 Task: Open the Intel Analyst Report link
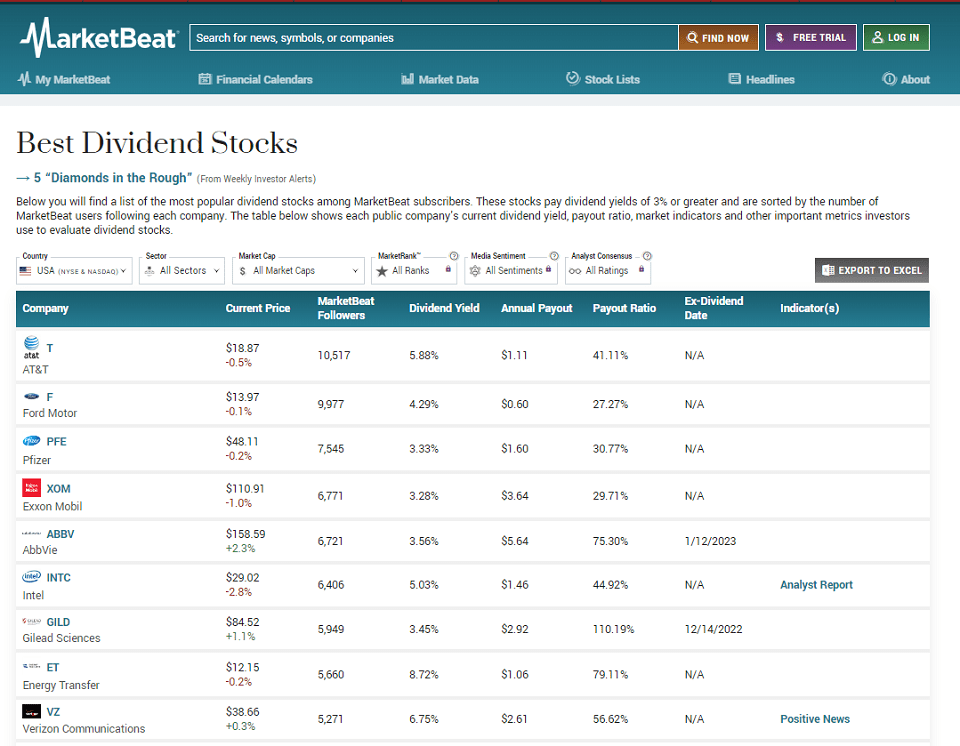(816, 584)
